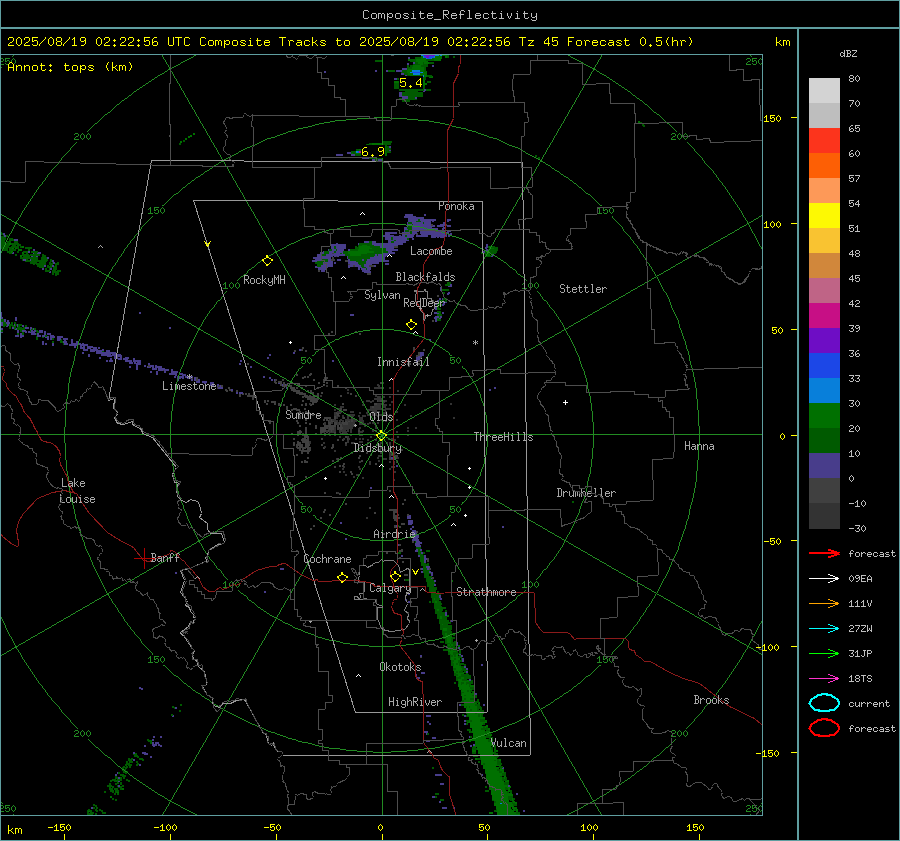Click the ThreeHills town label
Screen dimensions: 900x841
pos(503,437)
